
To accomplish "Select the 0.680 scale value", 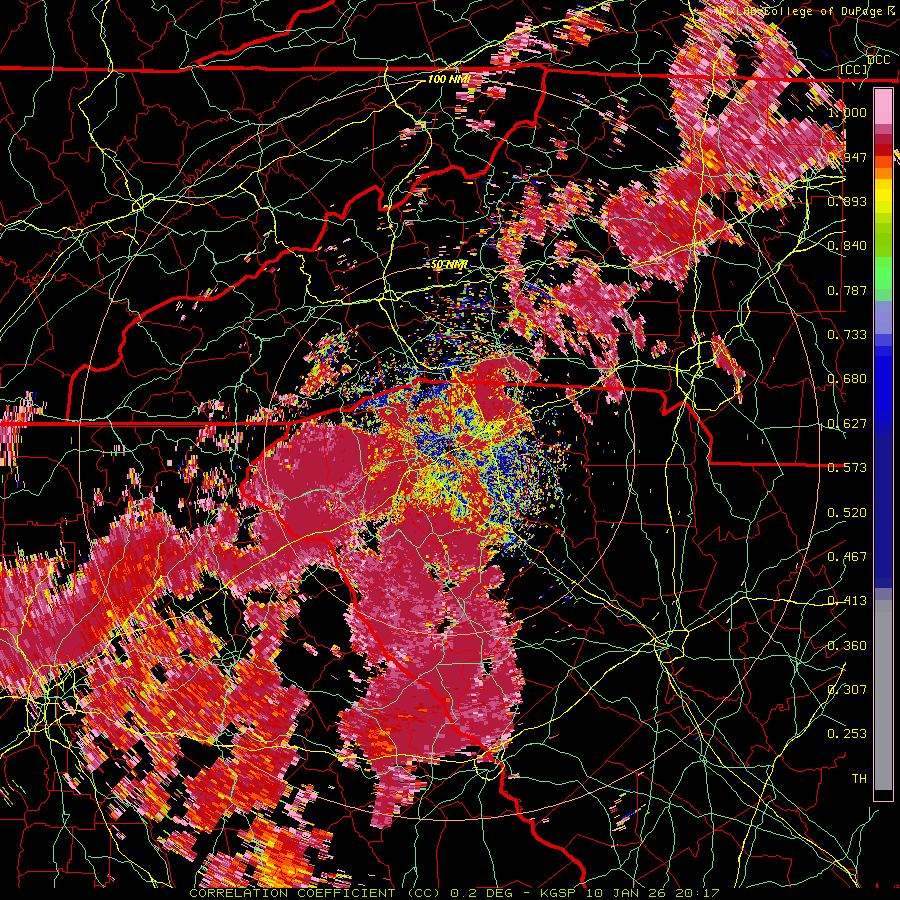I will pyautogui.click(x=847, y=379).
